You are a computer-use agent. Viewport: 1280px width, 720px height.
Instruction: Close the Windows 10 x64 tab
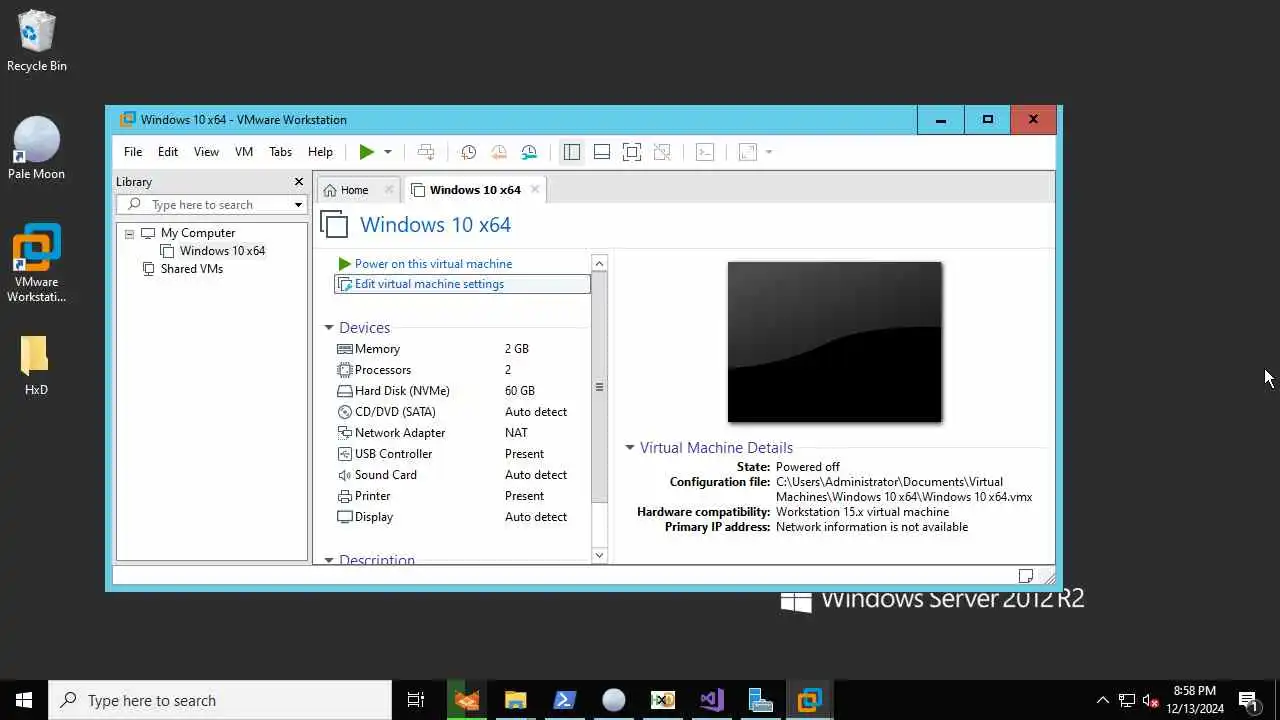click(x=535, y=189)
